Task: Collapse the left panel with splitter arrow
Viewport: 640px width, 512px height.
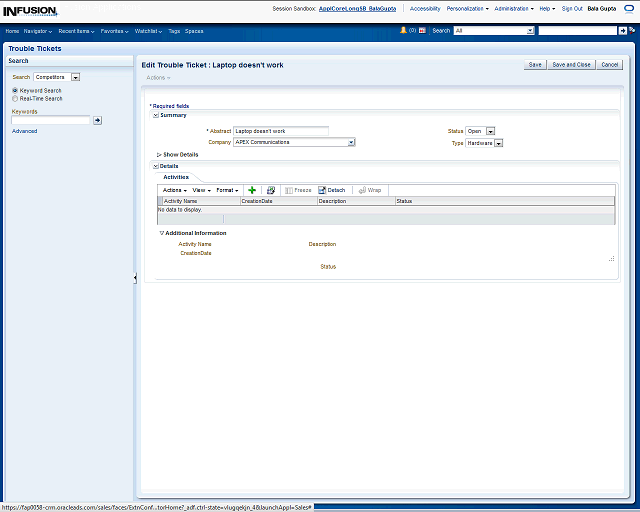Action: click(135, 278)
